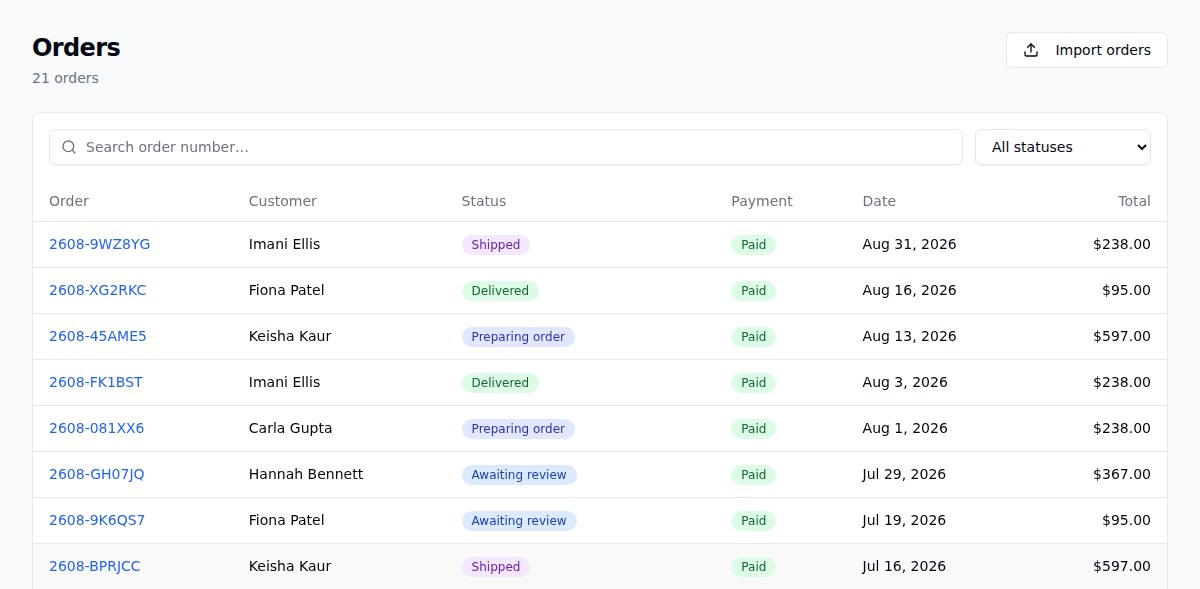This screenshot has width=1200, height=589.
Task: Click the Order column header
Action: [69, 201]
